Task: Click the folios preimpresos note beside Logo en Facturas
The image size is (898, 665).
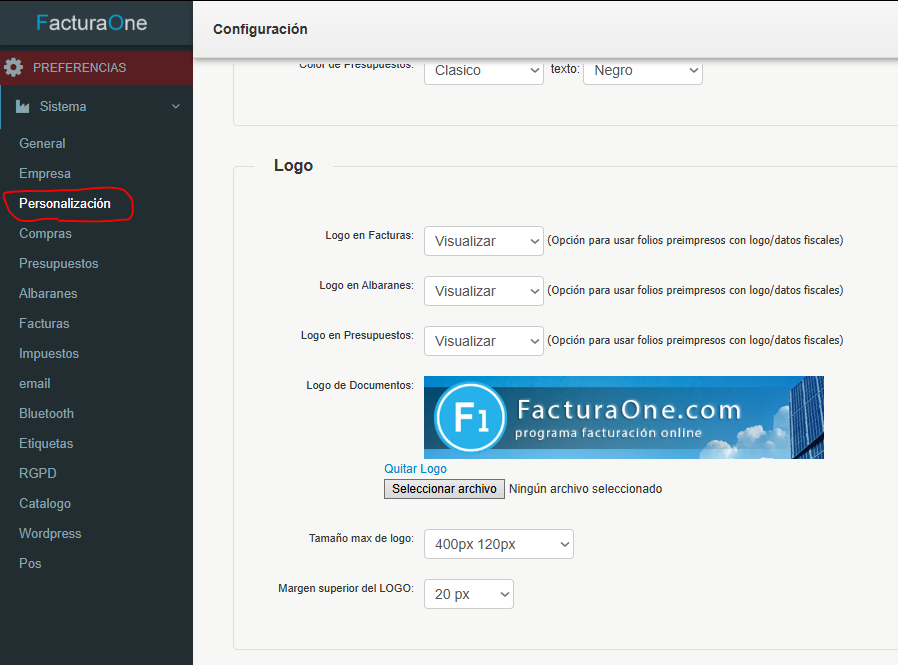Action: pyautogui.click(x=695, y=241)
